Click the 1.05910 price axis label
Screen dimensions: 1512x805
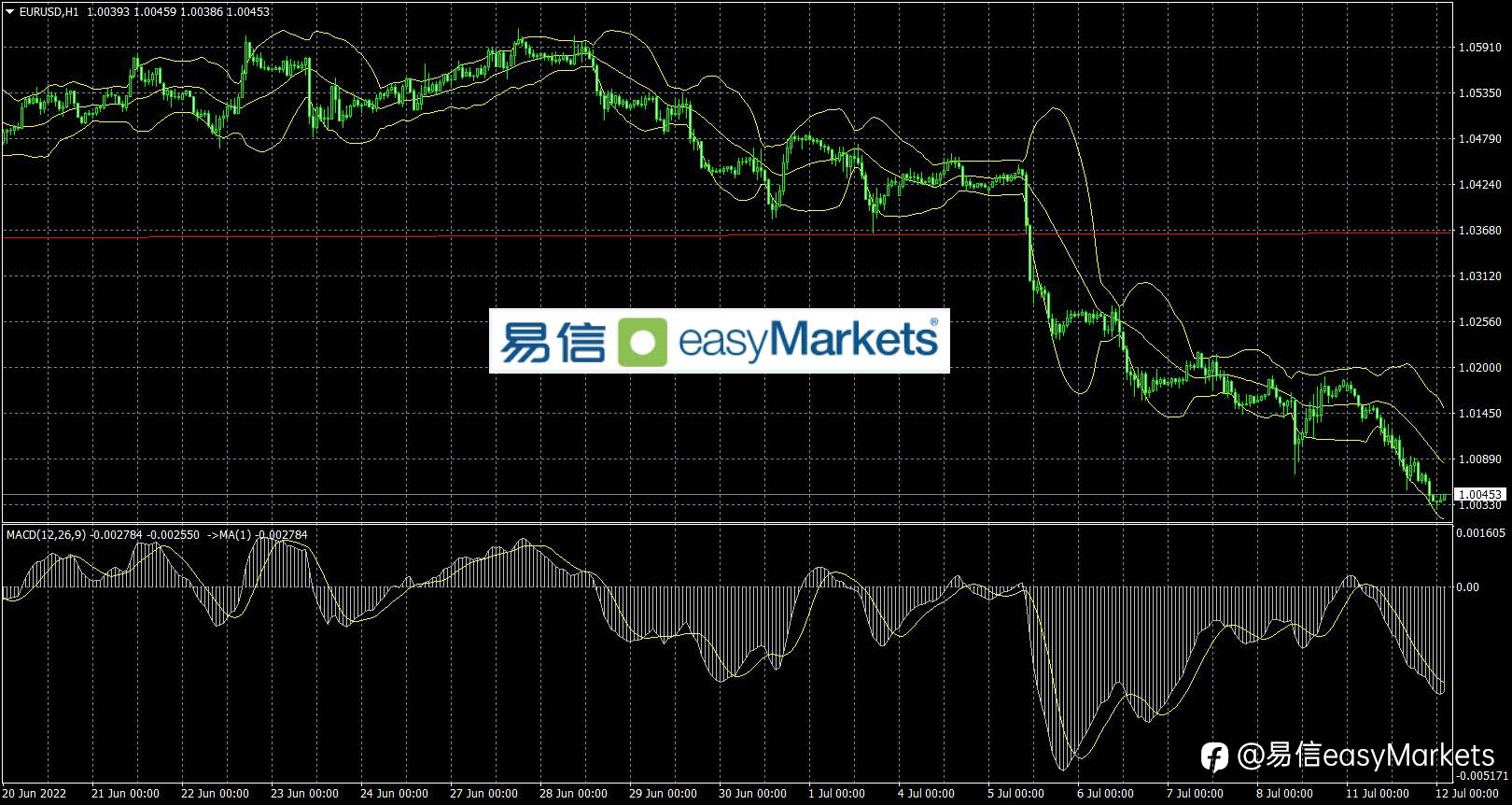tap(1480, 48)
